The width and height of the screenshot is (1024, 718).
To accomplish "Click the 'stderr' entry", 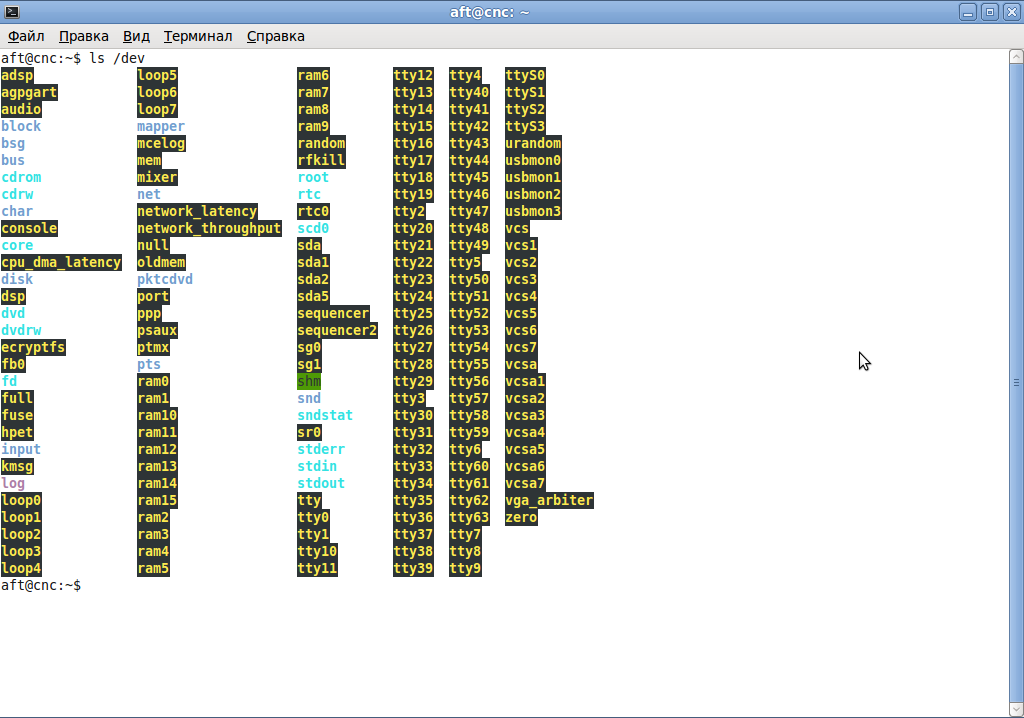I will click(x=321, y=449).
